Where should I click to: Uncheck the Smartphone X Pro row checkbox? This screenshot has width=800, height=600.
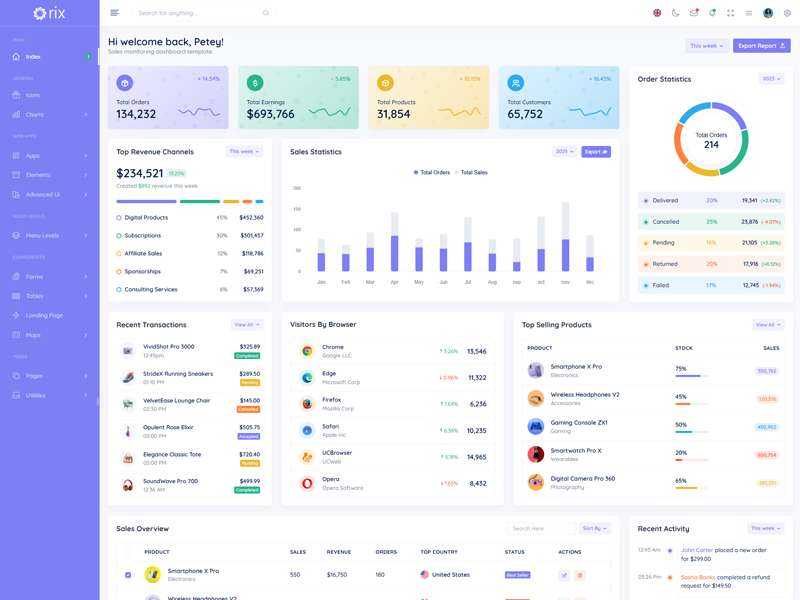pyautogui.click(x=128, y=575)
